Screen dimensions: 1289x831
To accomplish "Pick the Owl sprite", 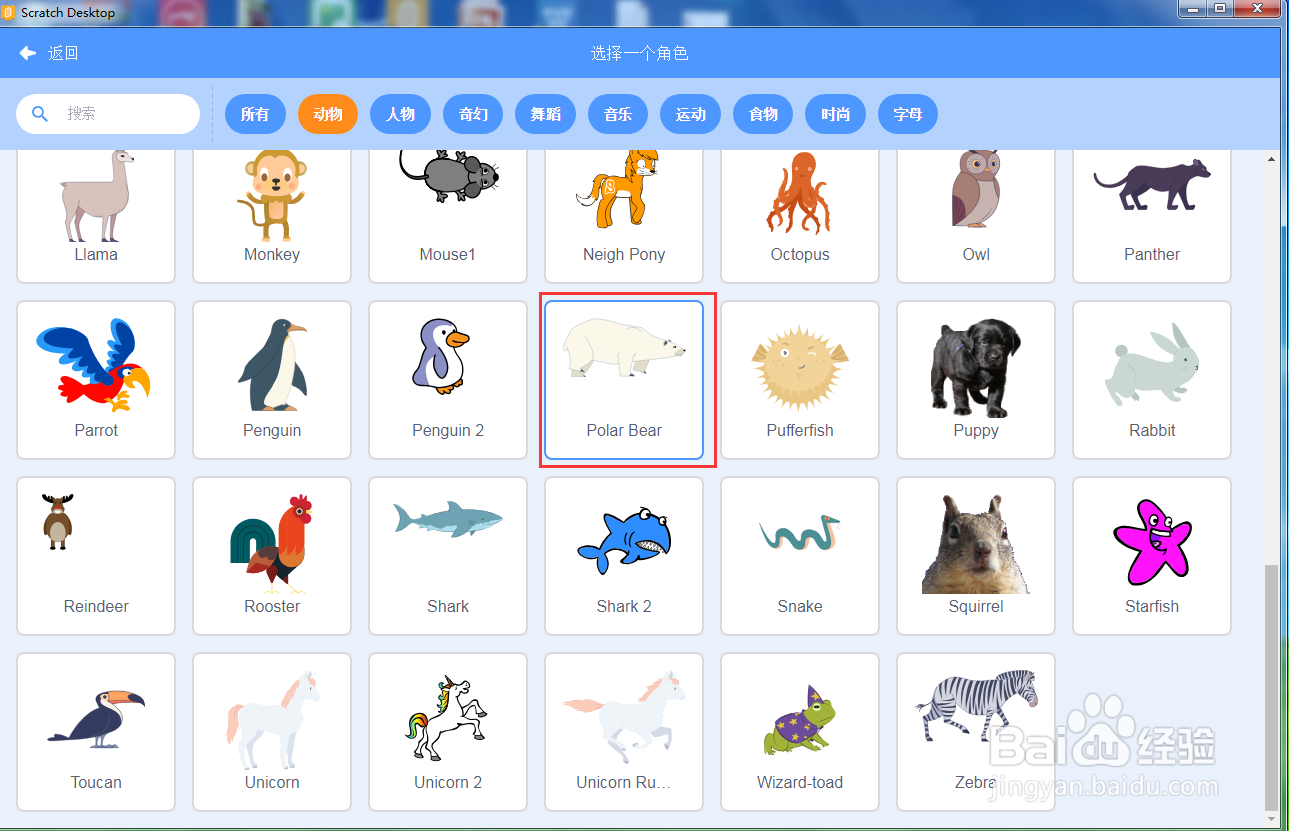I will tap(976, 215).
